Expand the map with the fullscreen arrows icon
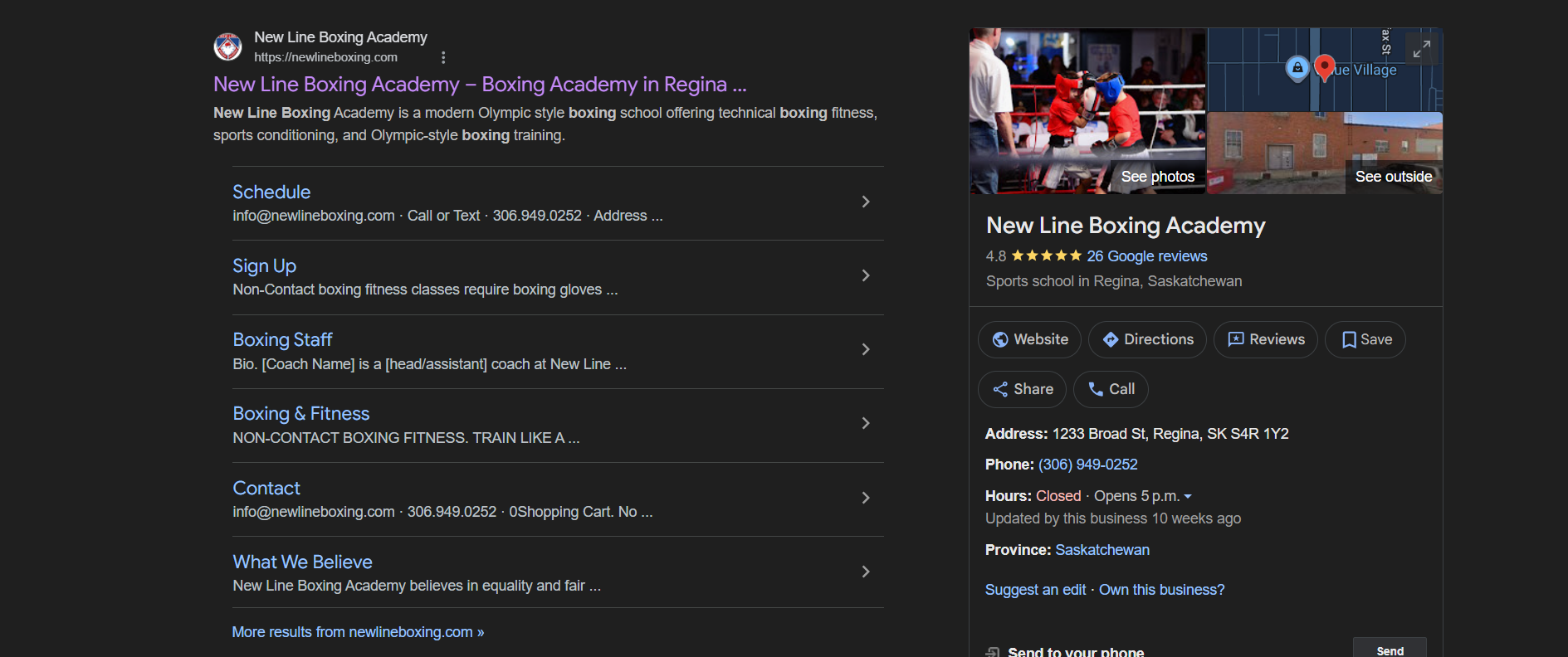 [x=1422, y=49]
